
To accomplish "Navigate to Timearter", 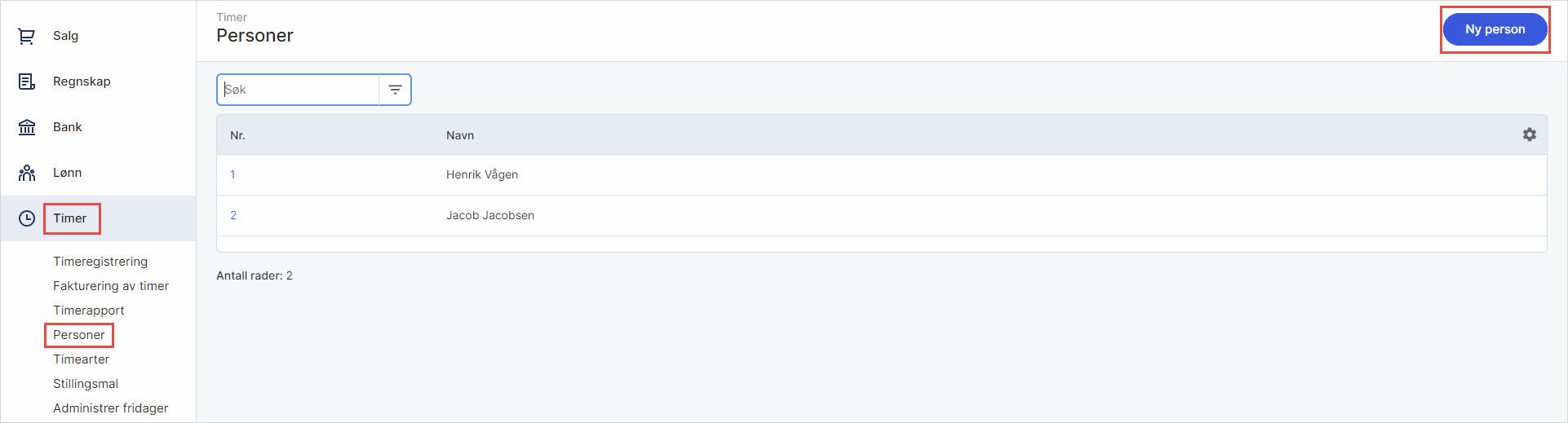I will click(81, 359).
